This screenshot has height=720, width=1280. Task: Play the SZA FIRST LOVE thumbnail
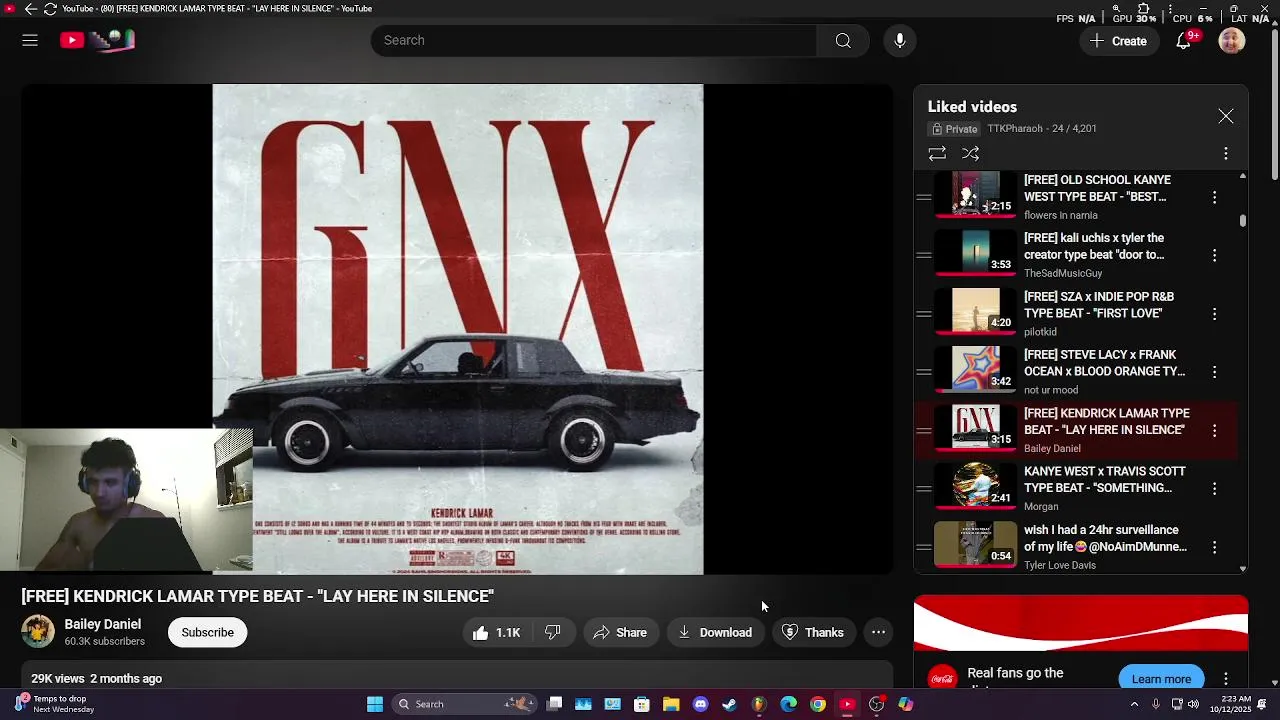click(975, 311)
